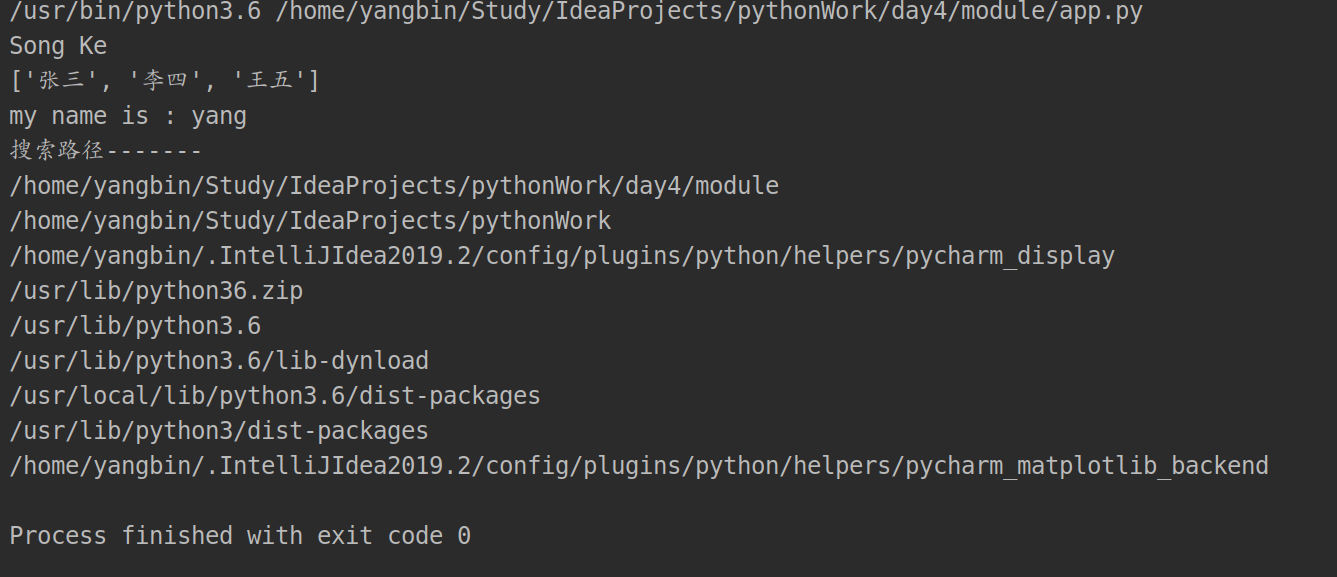The width and height of the screenshot is (1337, 577).
Task: Click the "Process finished with exit code 0" line
Action: click(x=240, y=536)
